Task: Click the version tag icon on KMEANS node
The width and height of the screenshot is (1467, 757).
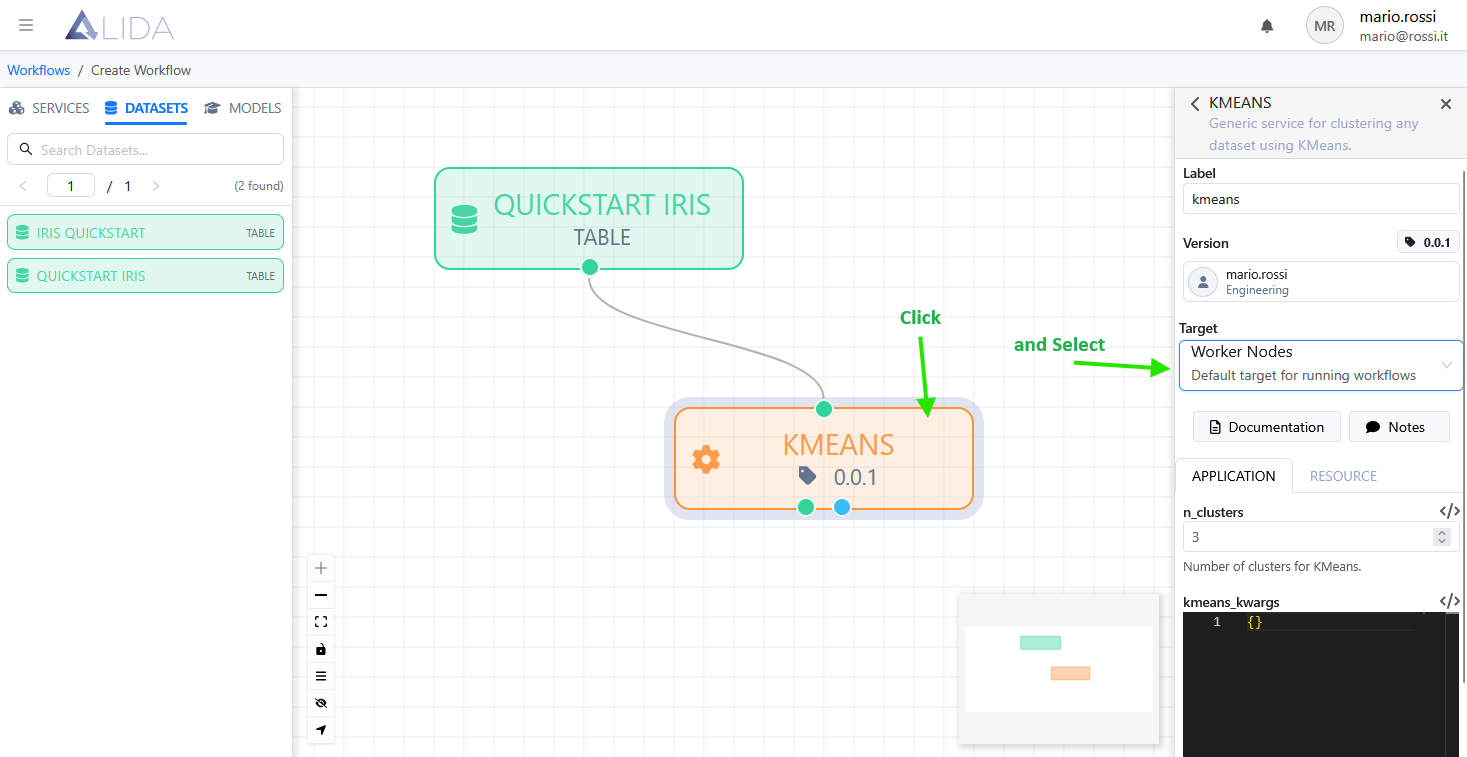Action: point(808,476)
